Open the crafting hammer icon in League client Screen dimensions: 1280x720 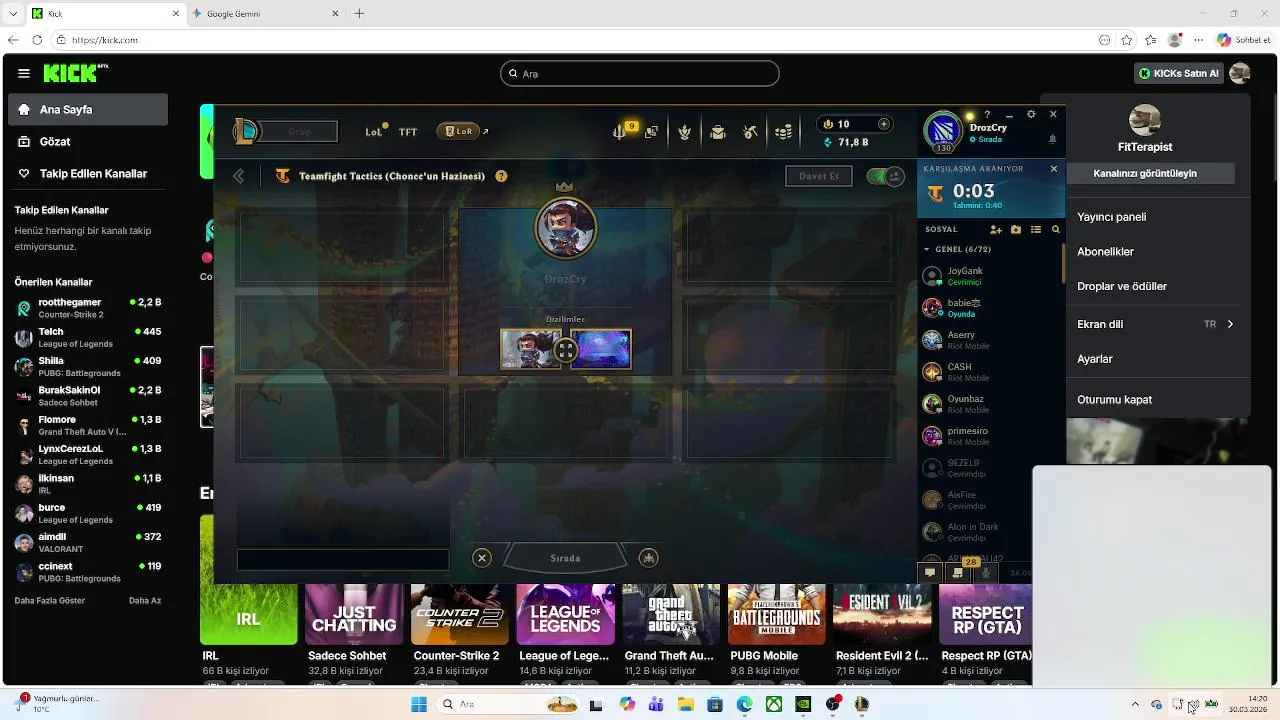[x=751, y=132]
